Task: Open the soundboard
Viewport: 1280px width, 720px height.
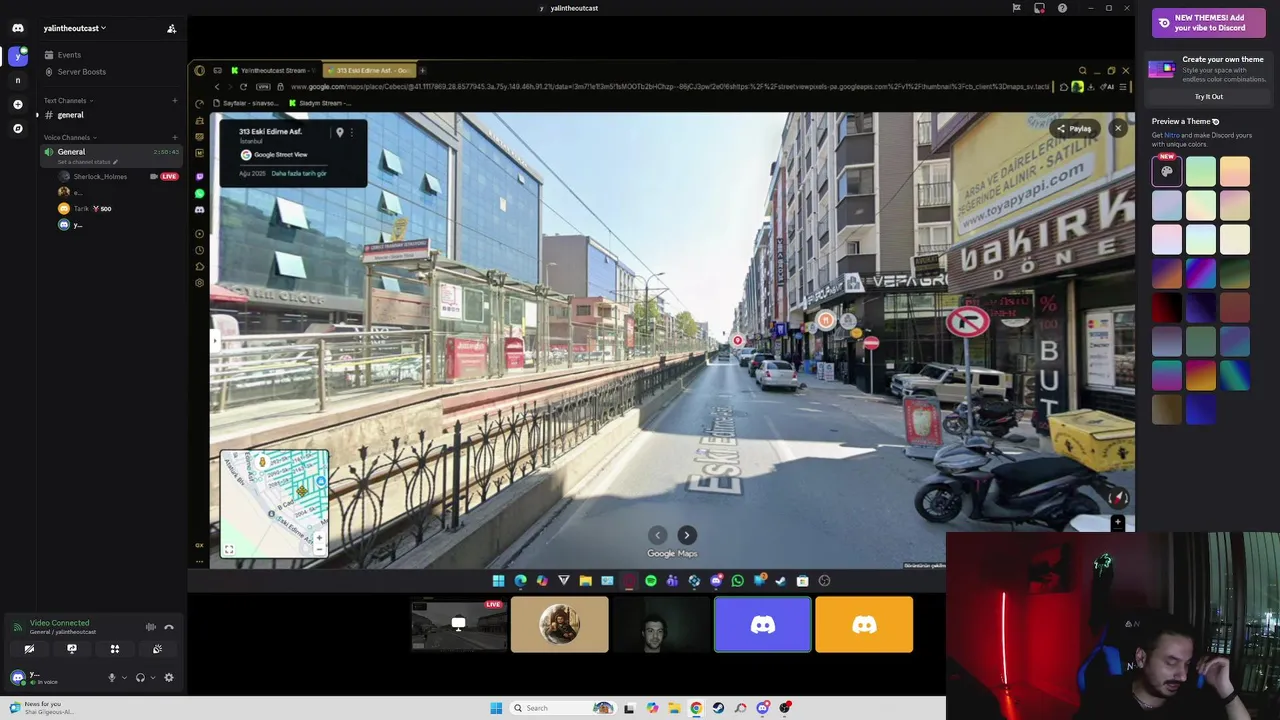Action: (157, 649)
